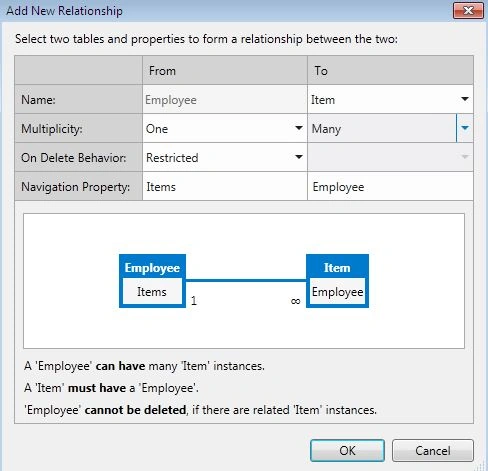Click the Item entity box header in diagram

coord(337,268)
